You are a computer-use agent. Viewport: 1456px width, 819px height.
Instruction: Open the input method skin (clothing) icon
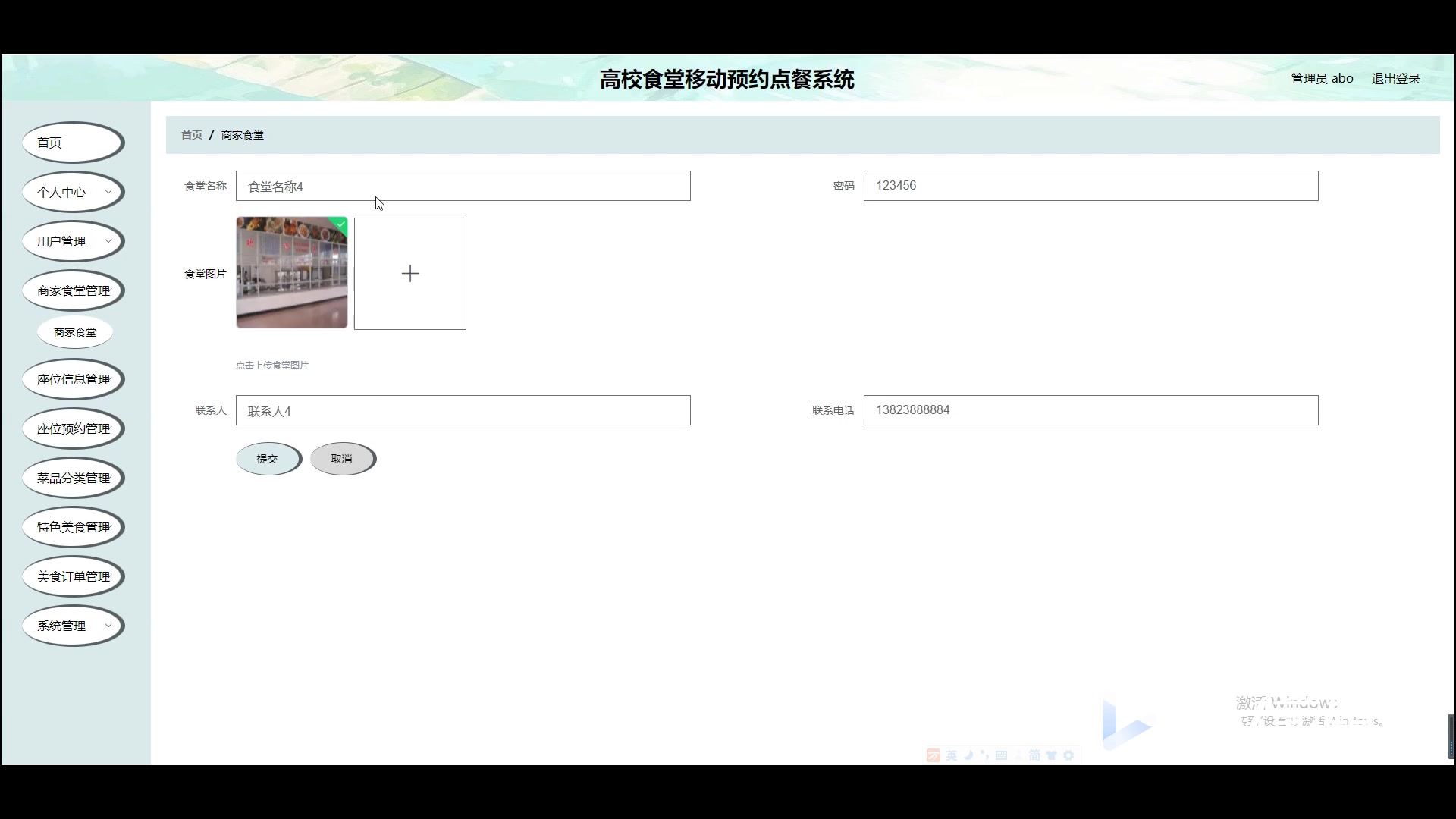[1052, 755]
